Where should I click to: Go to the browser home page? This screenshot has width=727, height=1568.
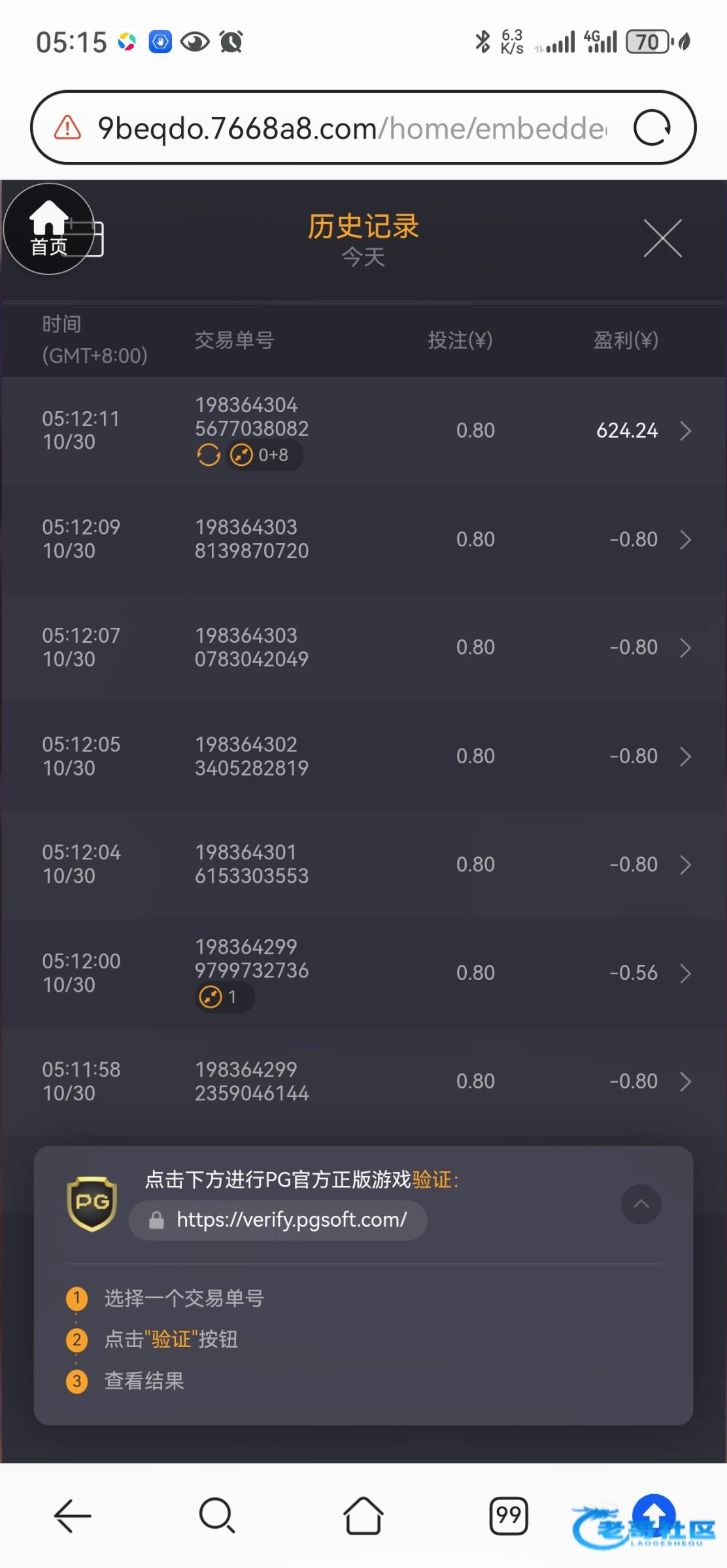pos(363,1515)
